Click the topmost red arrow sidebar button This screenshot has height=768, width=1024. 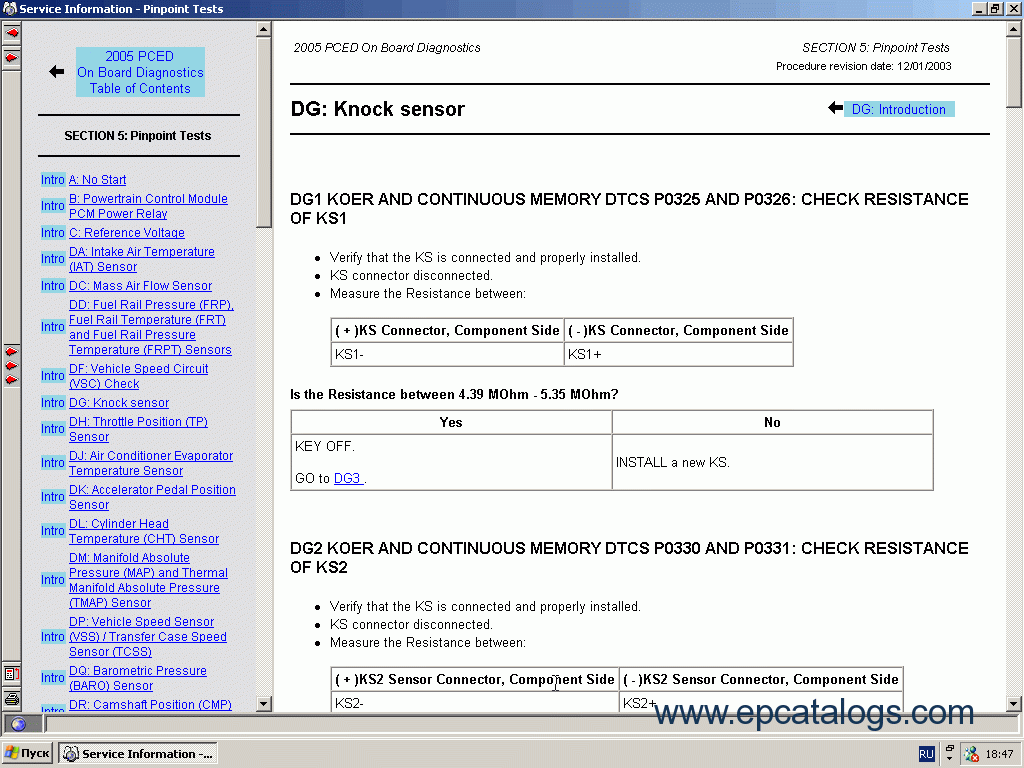(x=11, y=33)
